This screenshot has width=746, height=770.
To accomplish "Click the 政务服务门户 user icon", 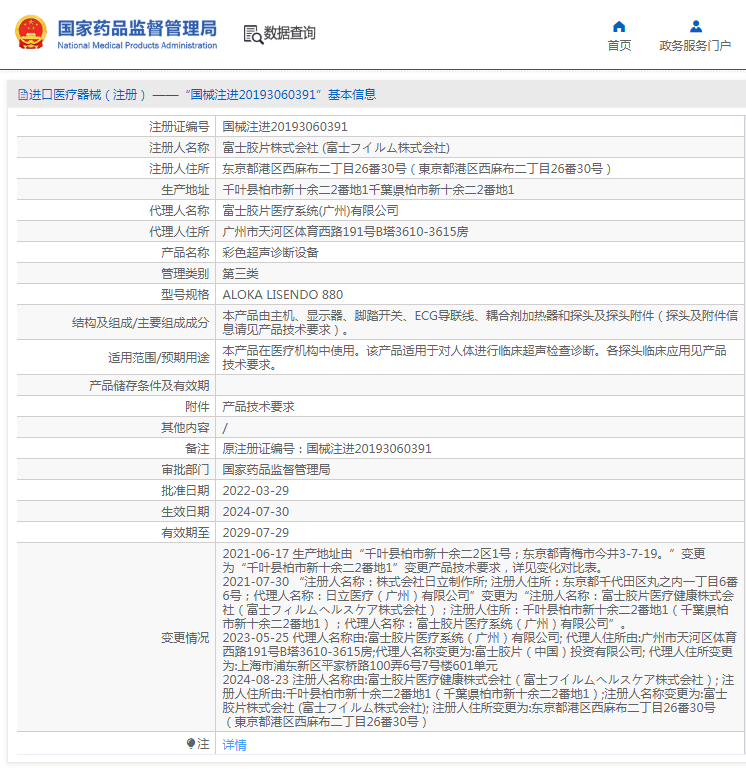I will 695,27.
